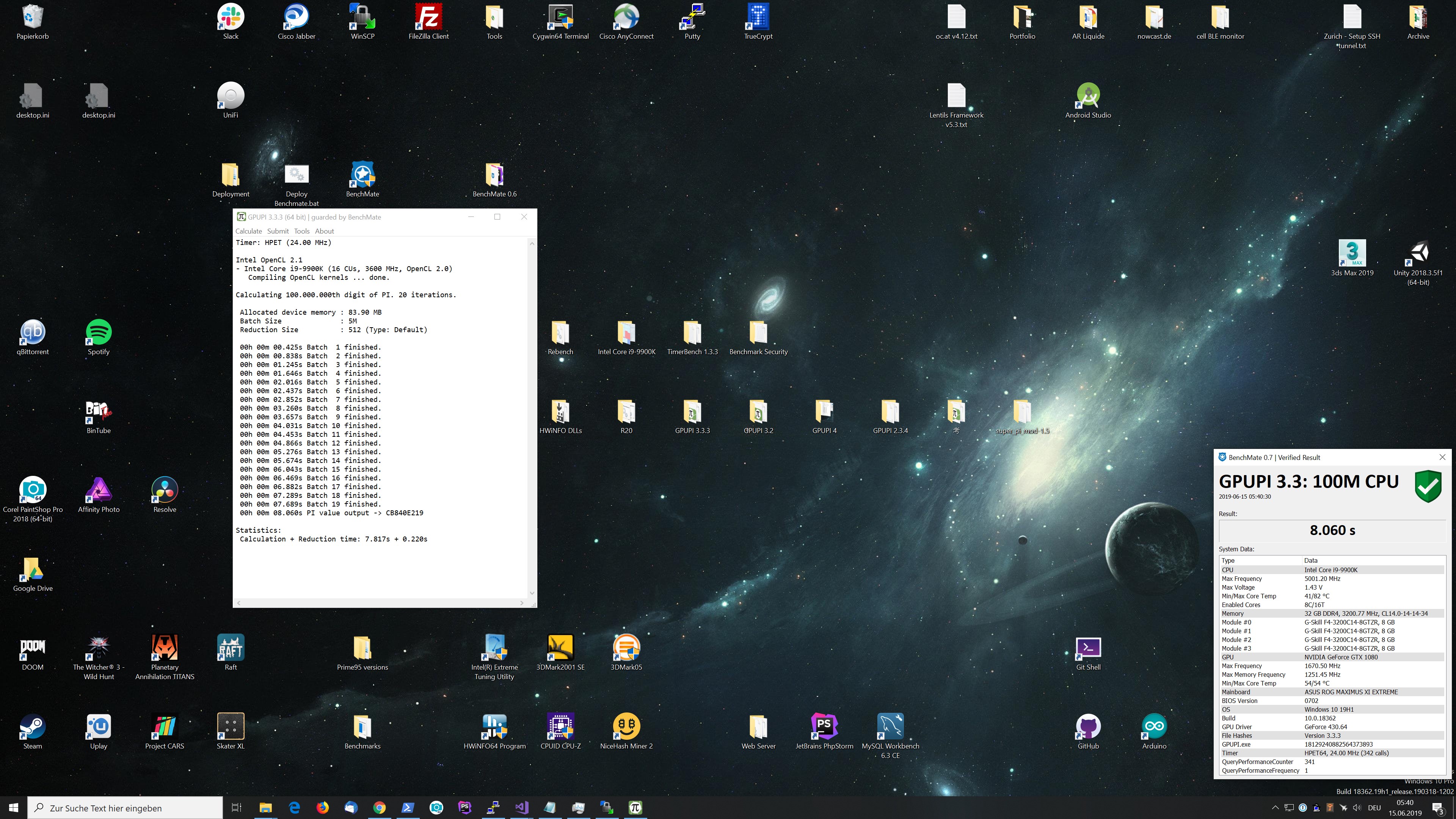Open the About menu in GPUPI
Viewport: 1456px width, 819px height.
tap(325, 231)
